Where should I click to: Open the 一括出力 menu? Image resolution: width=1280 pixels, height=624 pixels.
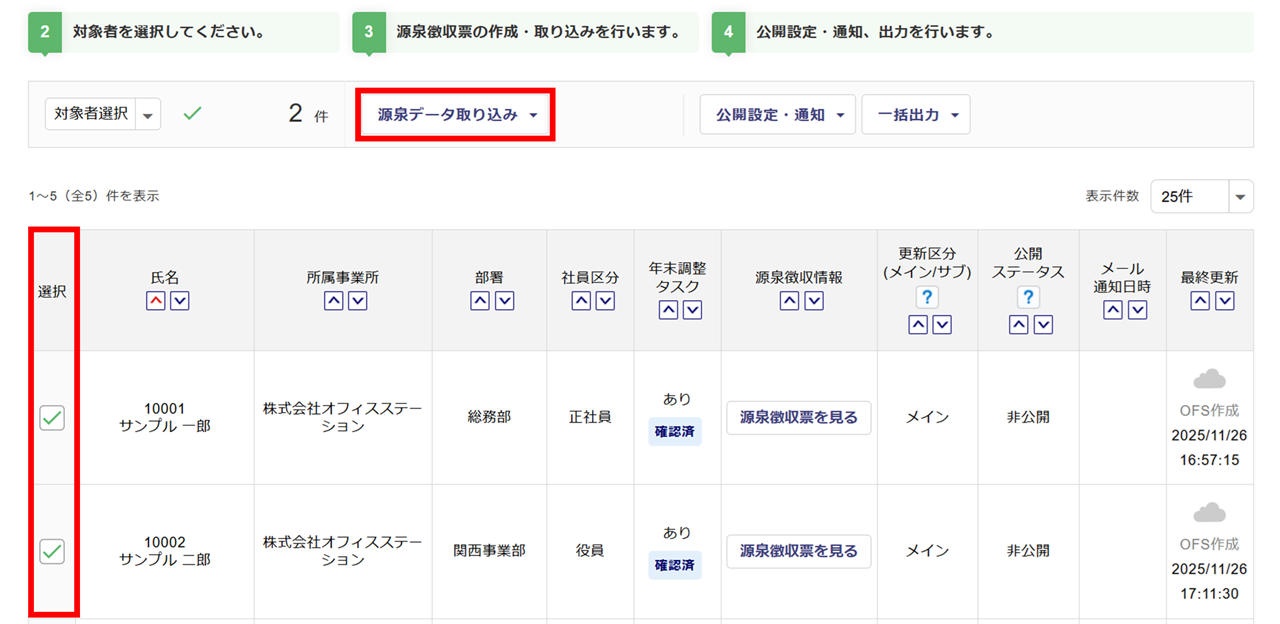[x=915, y=115]
